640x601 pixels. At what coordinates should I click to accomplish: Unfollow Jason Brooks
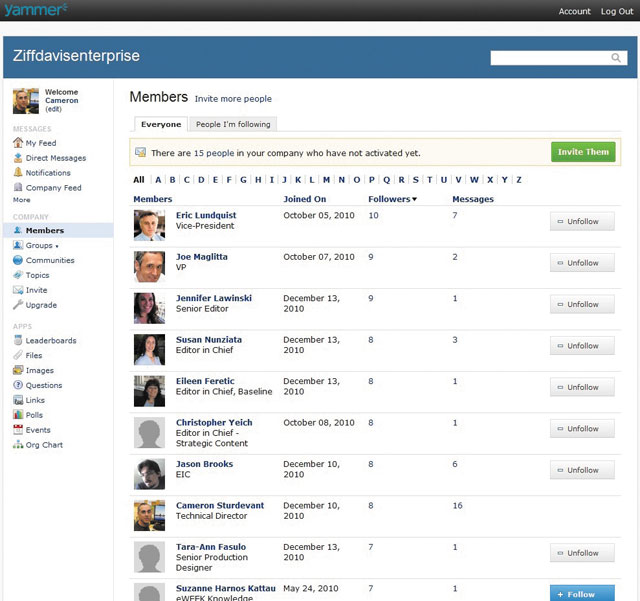click(x=582, y=470)
